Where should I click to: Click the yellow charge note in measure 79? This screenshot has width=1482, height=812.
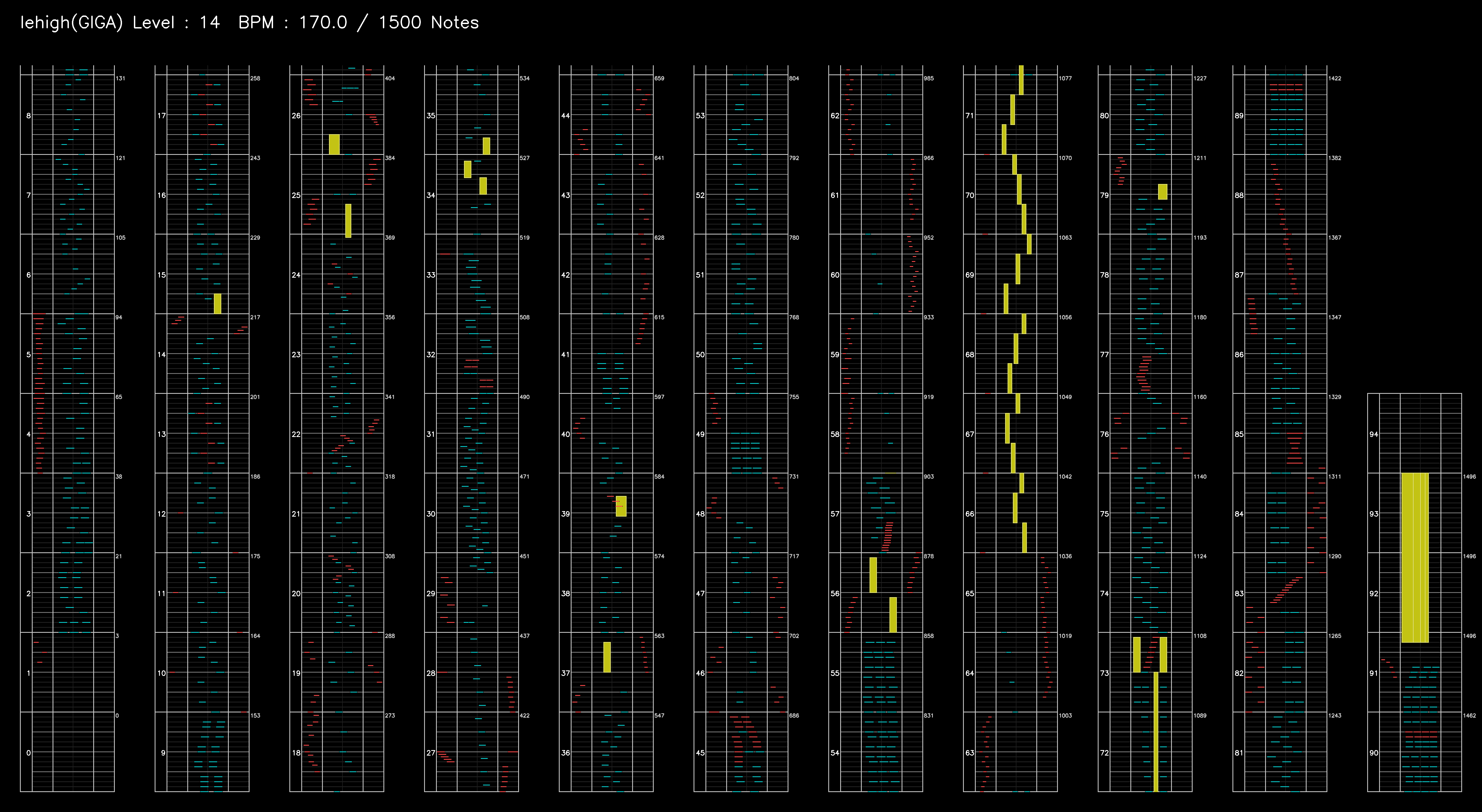tap(1163, 191)
